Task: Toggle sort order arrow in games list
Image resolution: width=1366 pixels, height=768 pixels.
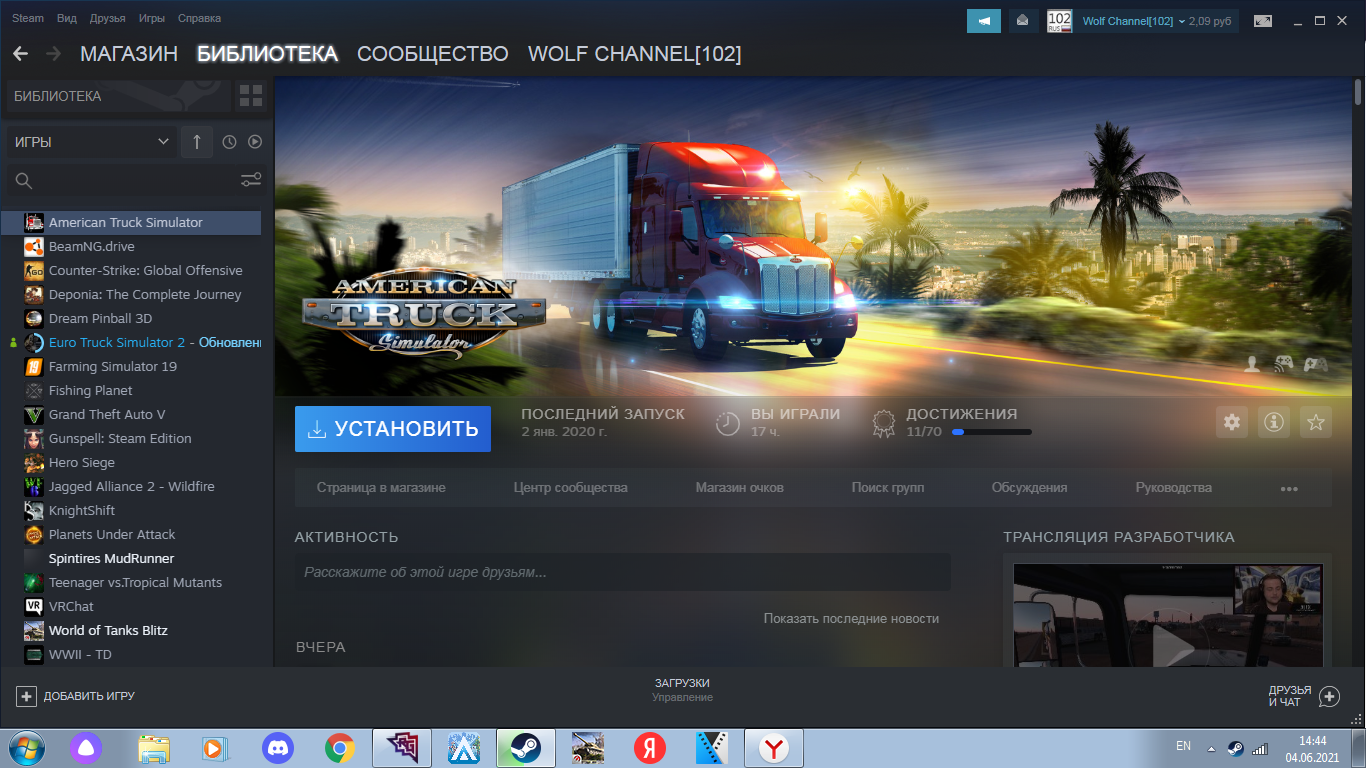Action: tap(197, 142)
